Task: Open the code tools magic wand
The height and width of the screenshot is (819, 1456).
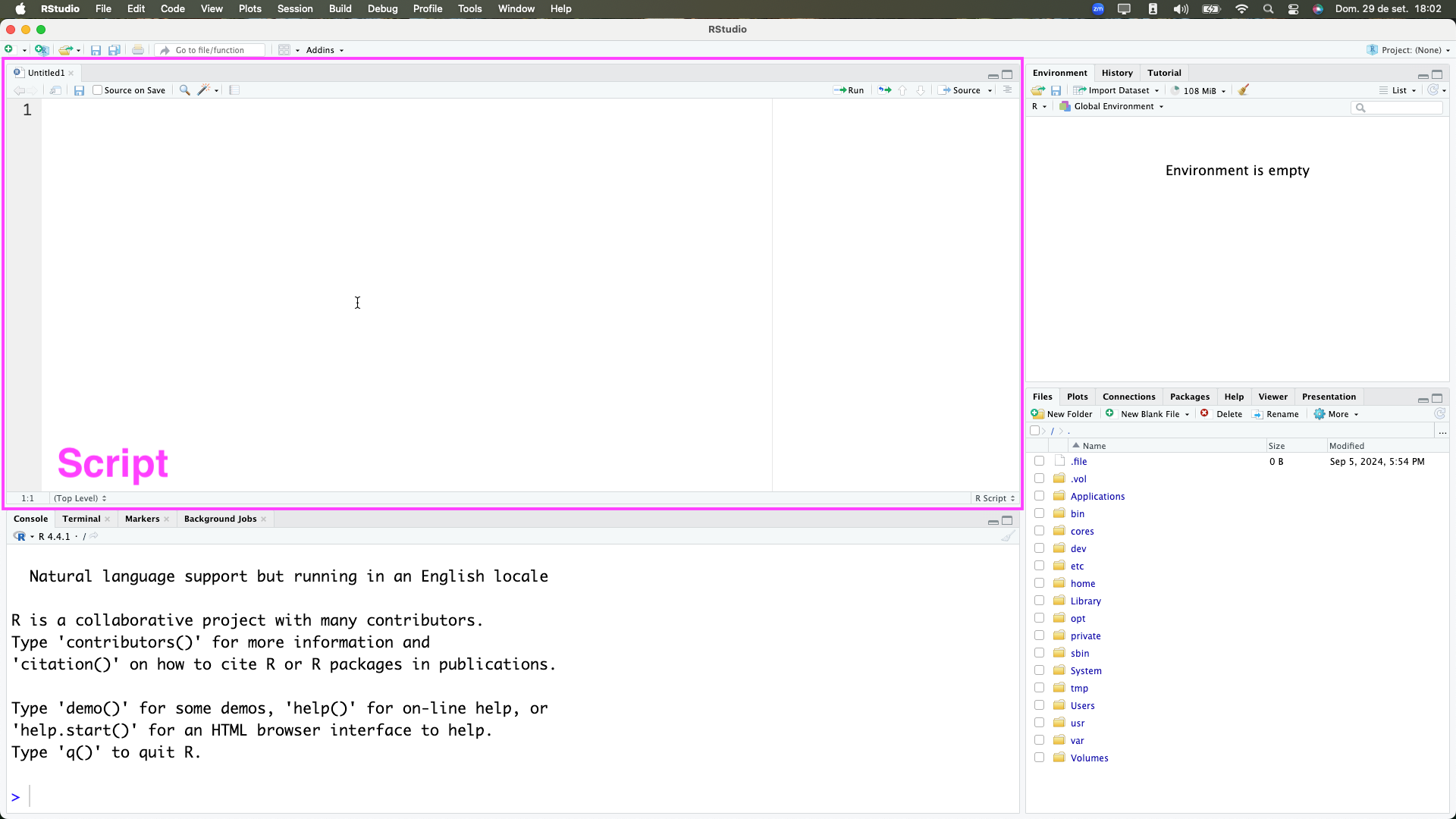Action: coord(203,90)
